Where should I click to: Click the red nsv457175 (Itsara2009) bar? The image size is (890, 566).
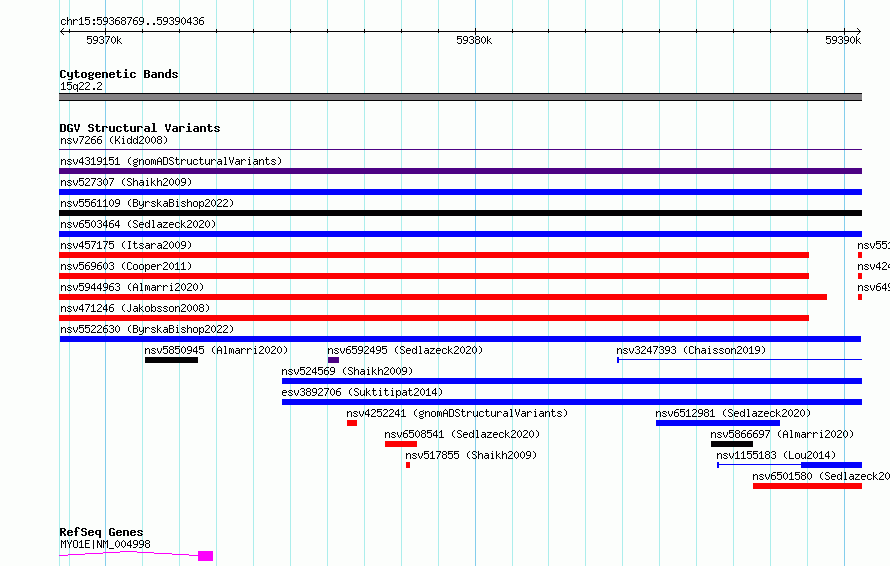[434, 255]
